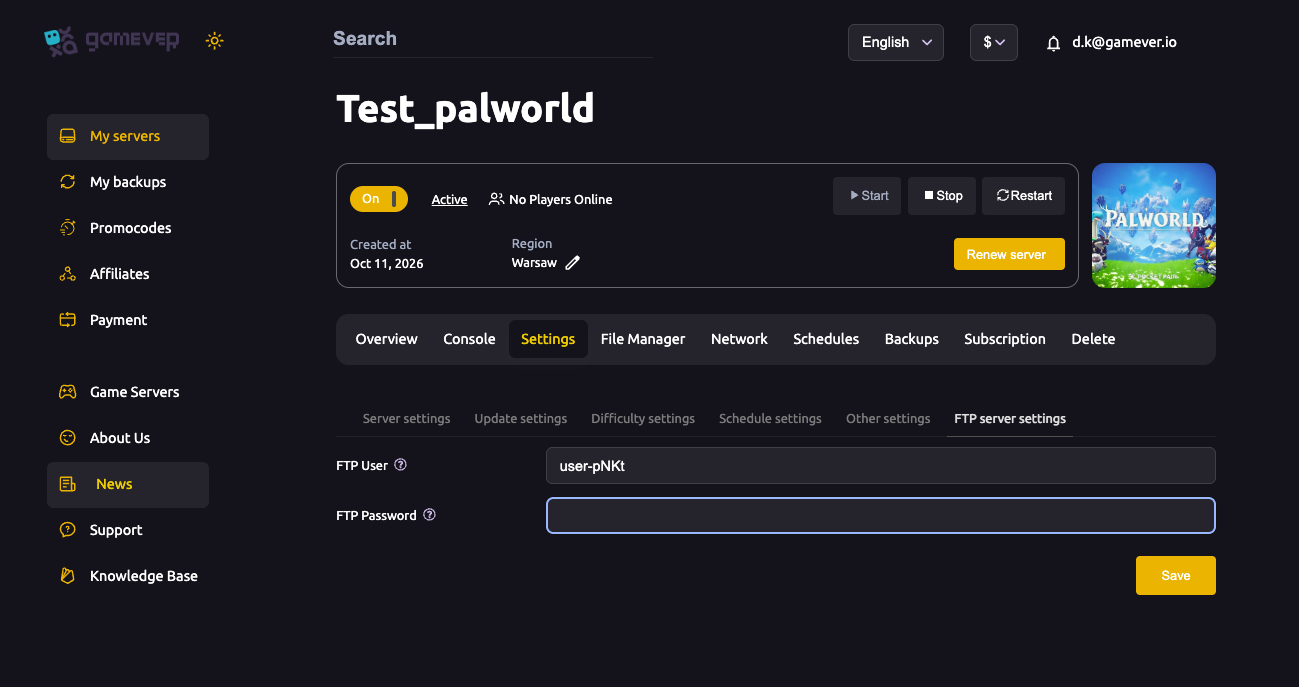1299x687 pixels.
Task: Toggle the sun light-theme icon
Action: [x=214, y=41]
